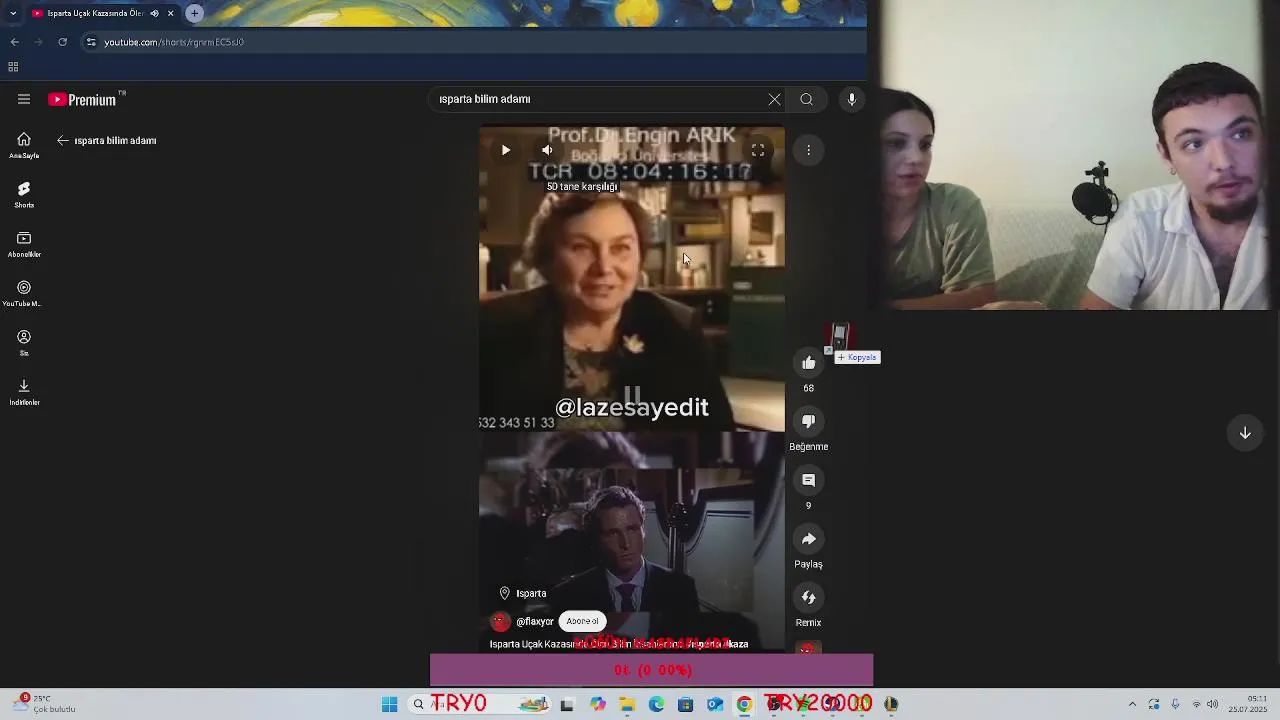The width and height of the screenshot is (1280, 720).
Task: Mute the tab via its speaker icon
Action: [154, 13]
